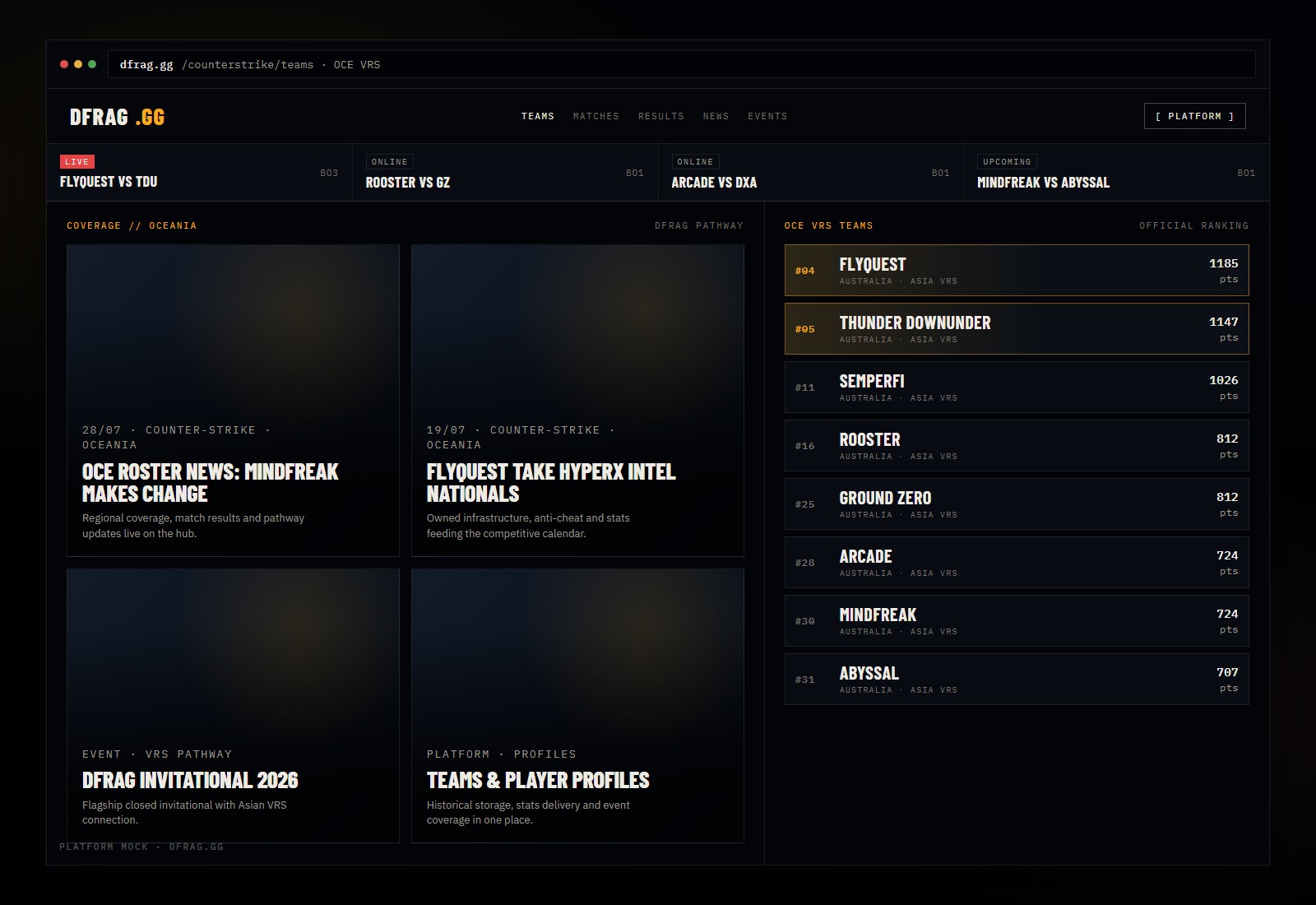Click the OCE VRS TEAMS heading
The width and height of the screenshot is (1316, 905).
tap(829, 225)
